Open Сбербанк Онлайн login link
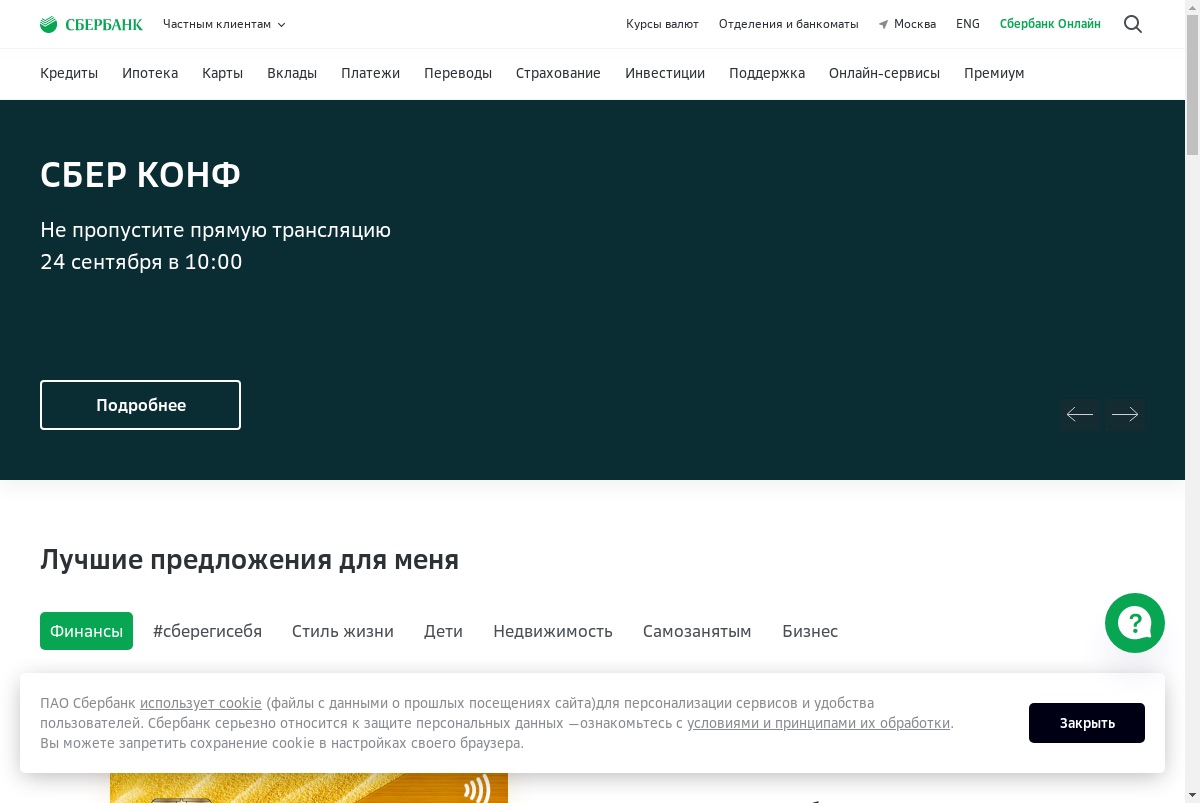1200x803 pixels. [x=1050, y=24]
